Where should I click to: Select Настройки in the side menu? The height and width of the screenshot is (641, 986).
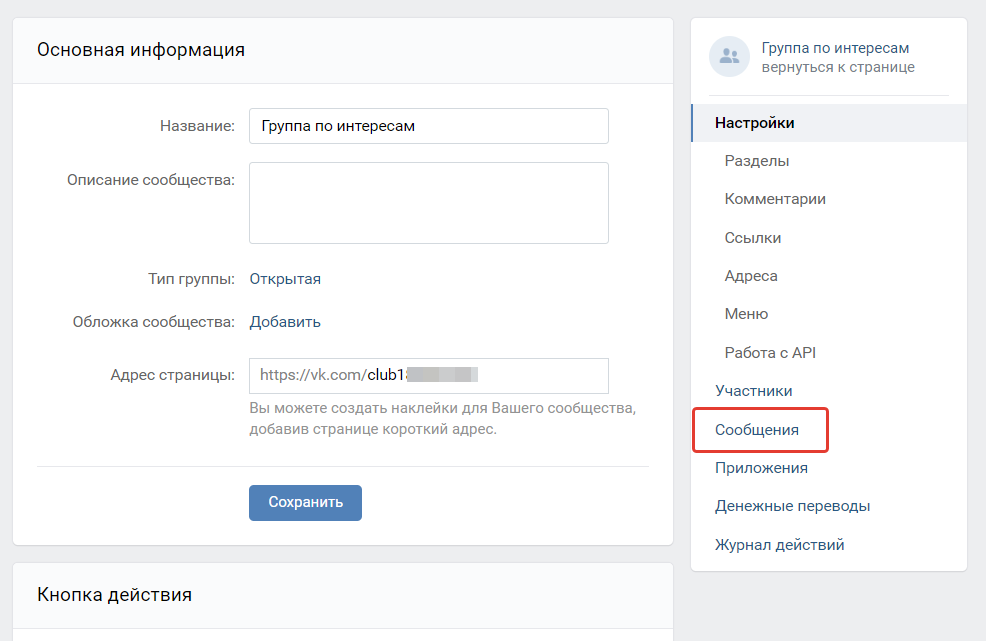[x=755, y=123]
